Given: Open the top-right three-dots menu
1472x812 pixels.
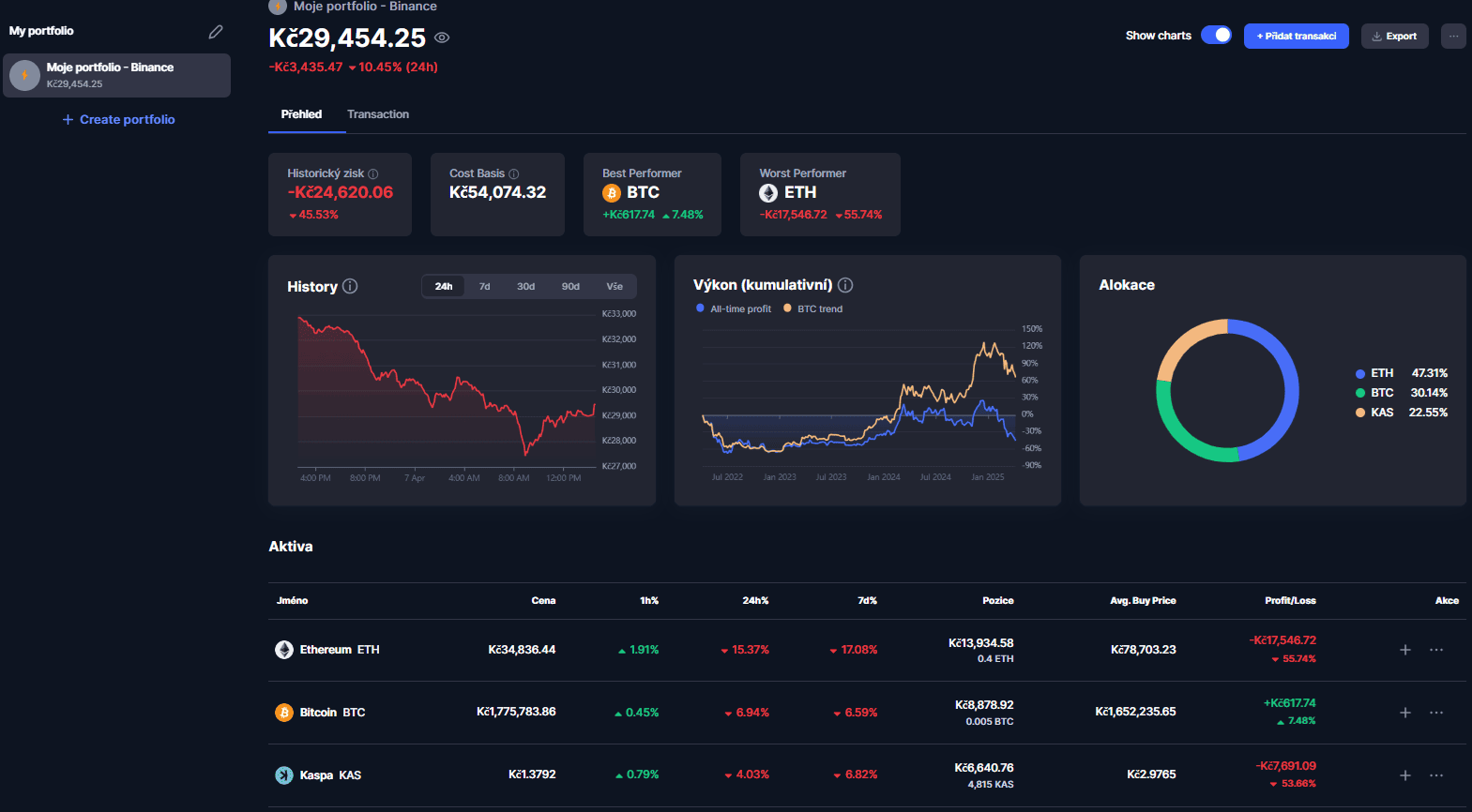Looking at the screenshot, I should [1453, 37].
